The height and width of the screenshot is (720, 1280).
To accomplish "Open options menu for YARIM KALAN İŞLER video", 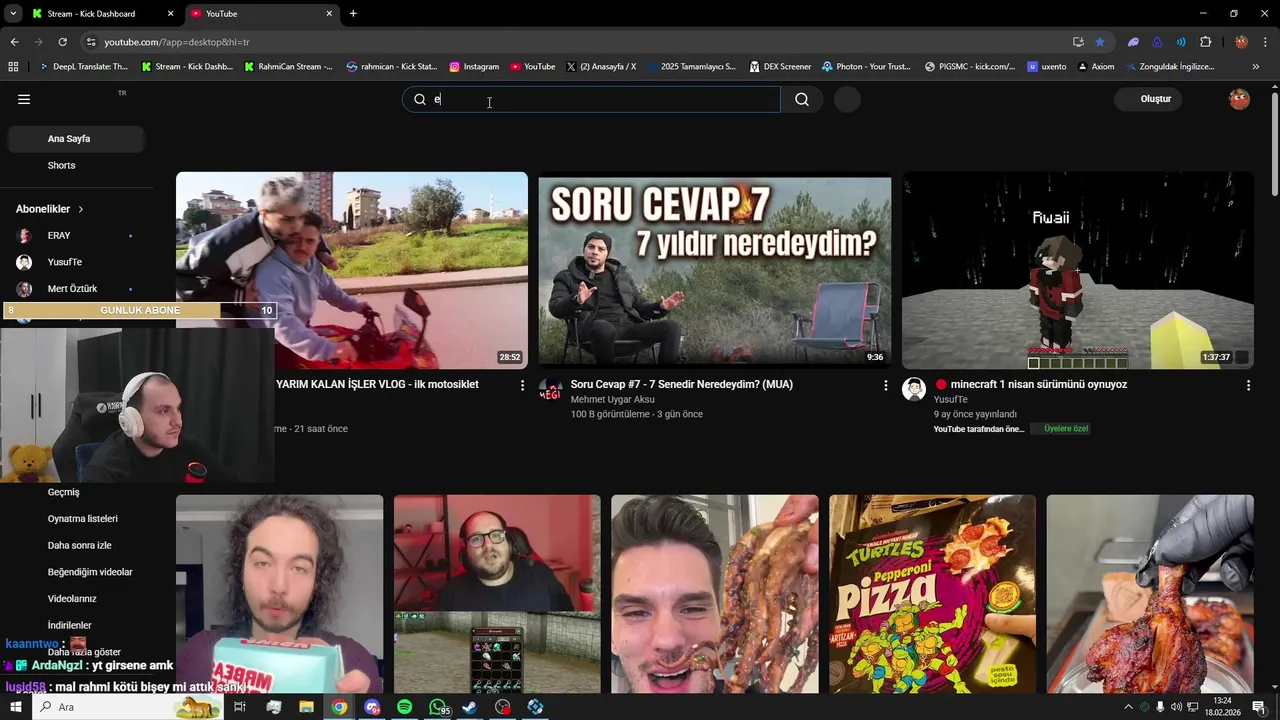I will click(522, 385).
